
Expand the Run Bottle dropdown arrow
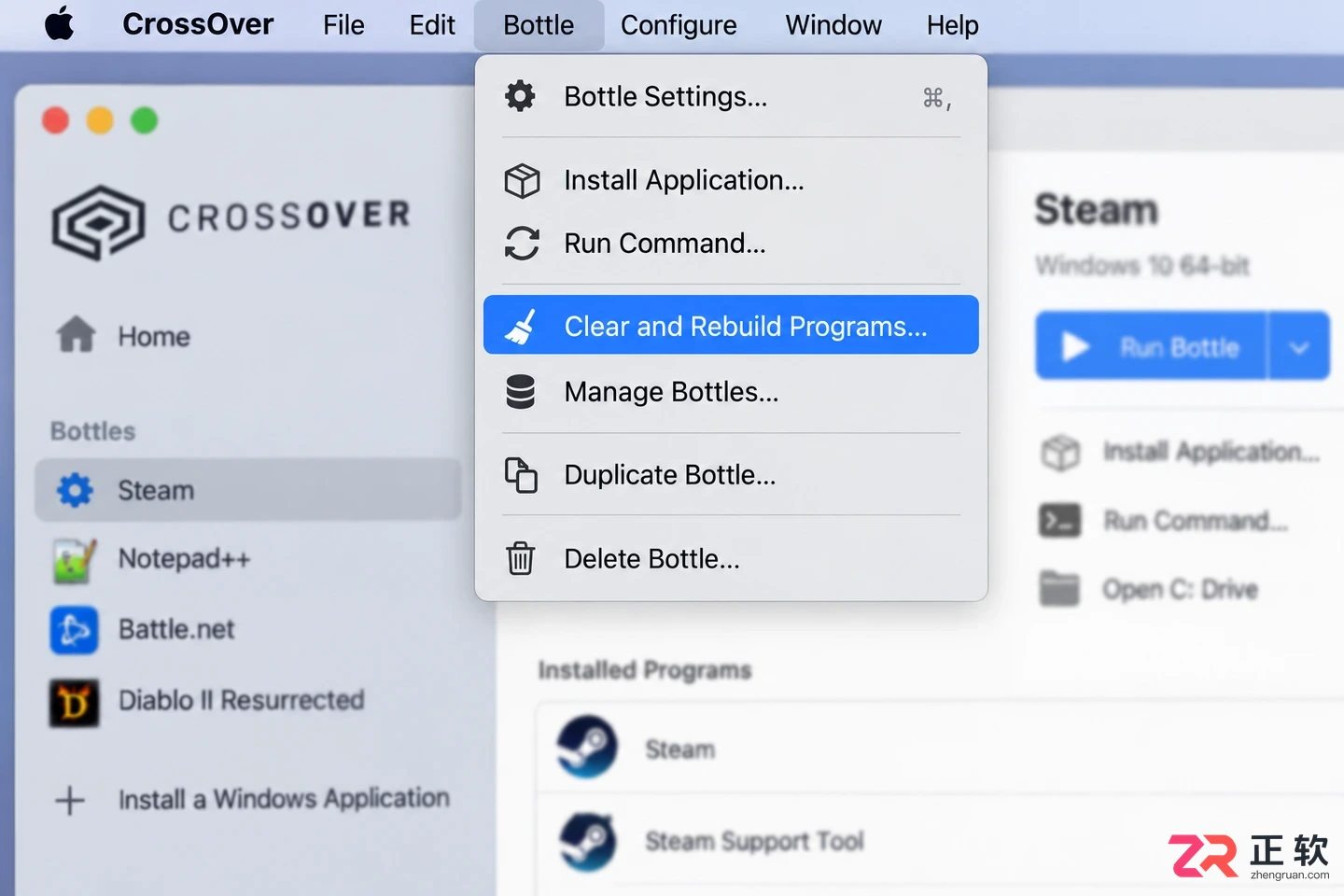click(1298, 346)
